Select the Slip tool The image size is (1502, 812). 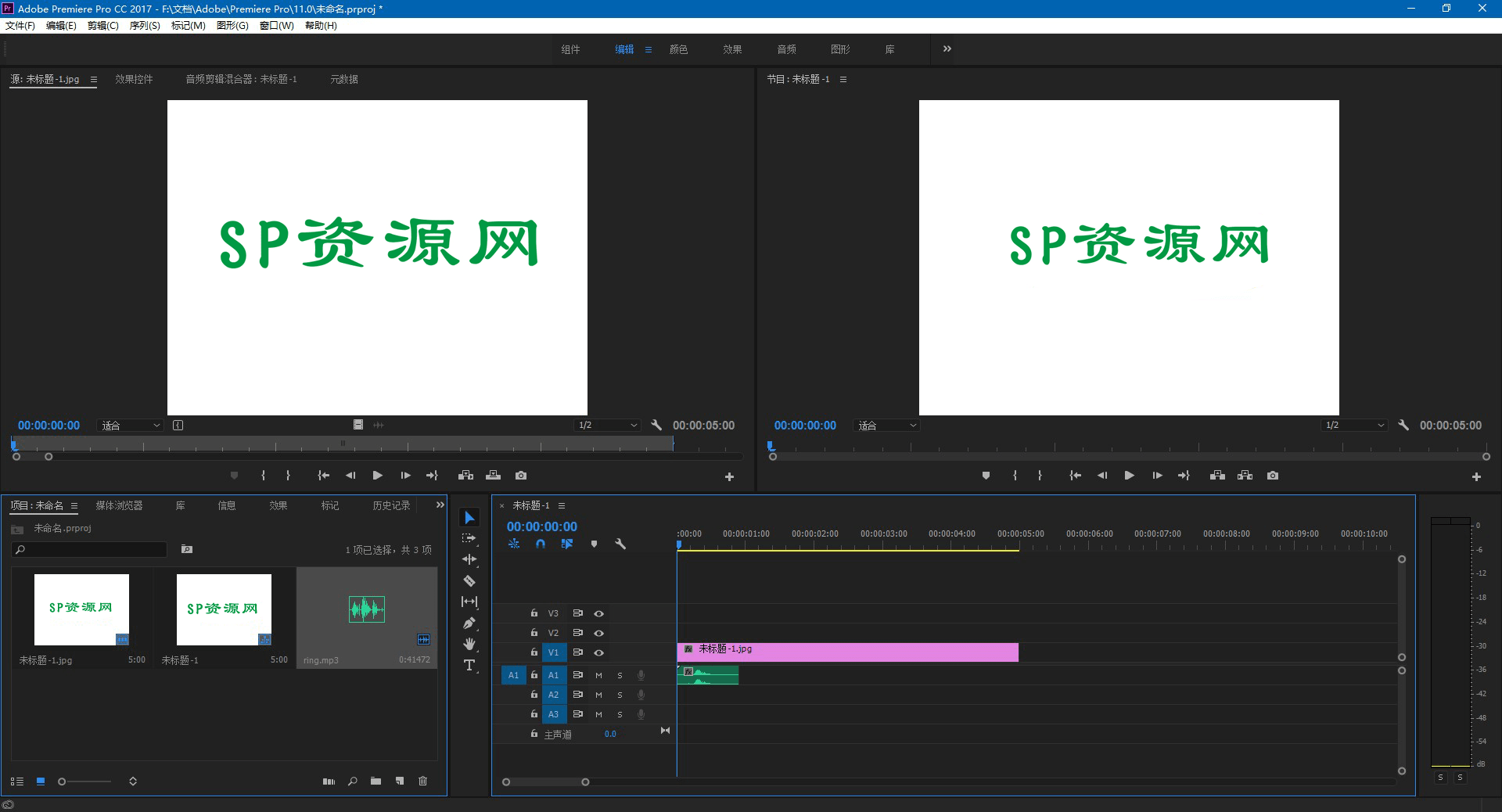469,602
